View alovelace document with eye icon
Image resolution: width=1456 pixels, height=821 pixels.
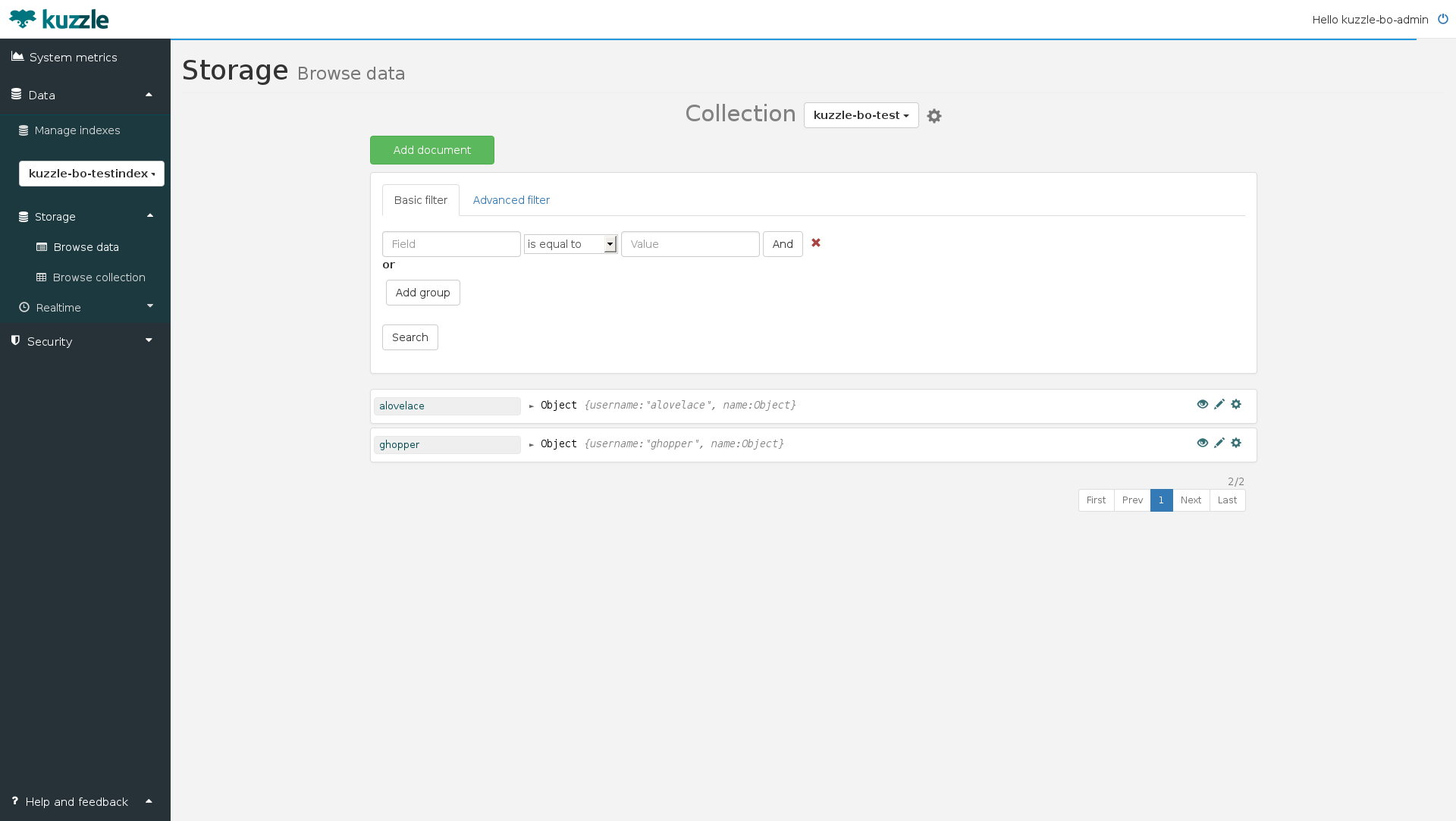(1203, 404)
